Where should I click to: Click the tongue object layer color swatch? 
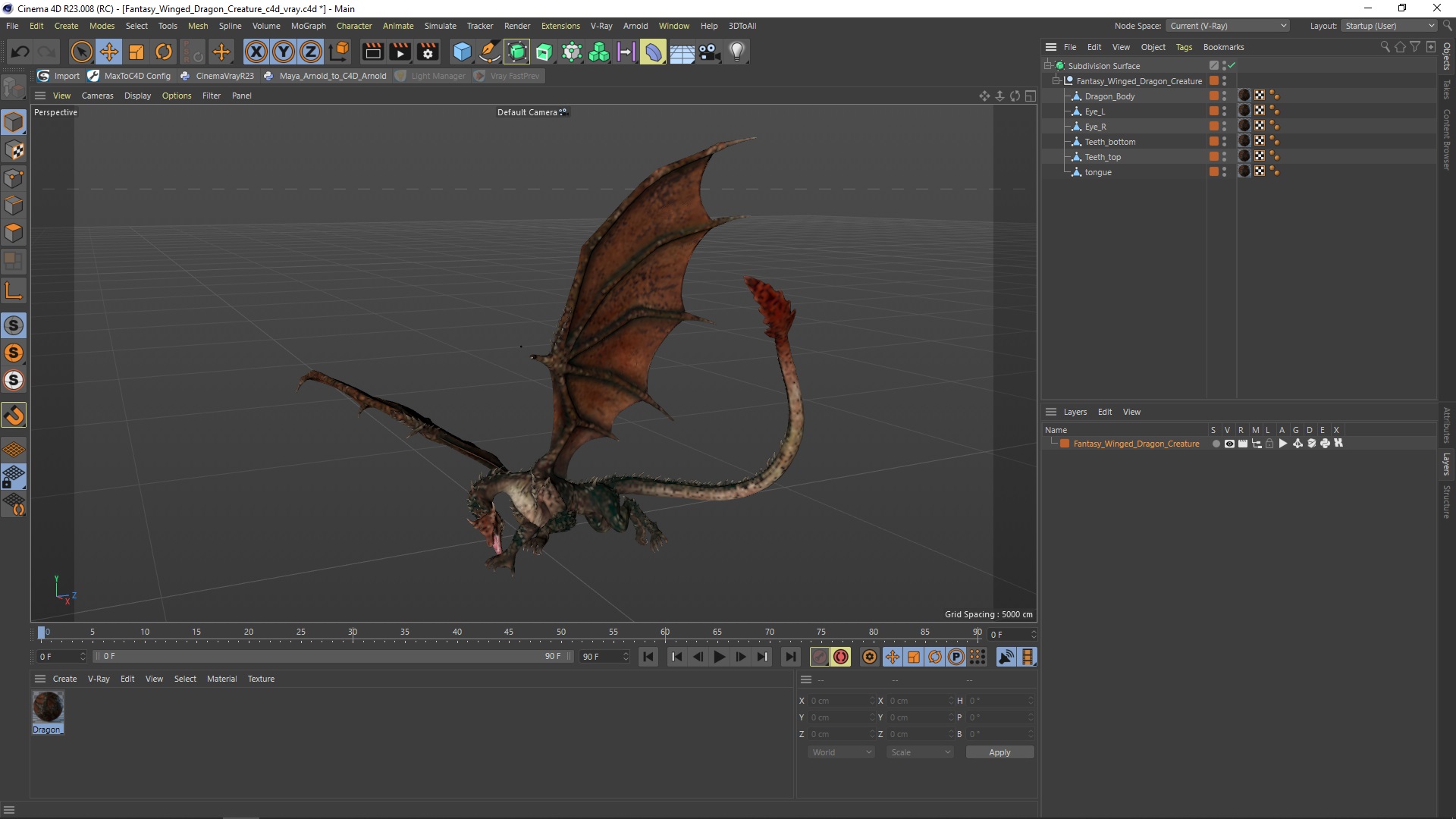(x=1214, y=171)
